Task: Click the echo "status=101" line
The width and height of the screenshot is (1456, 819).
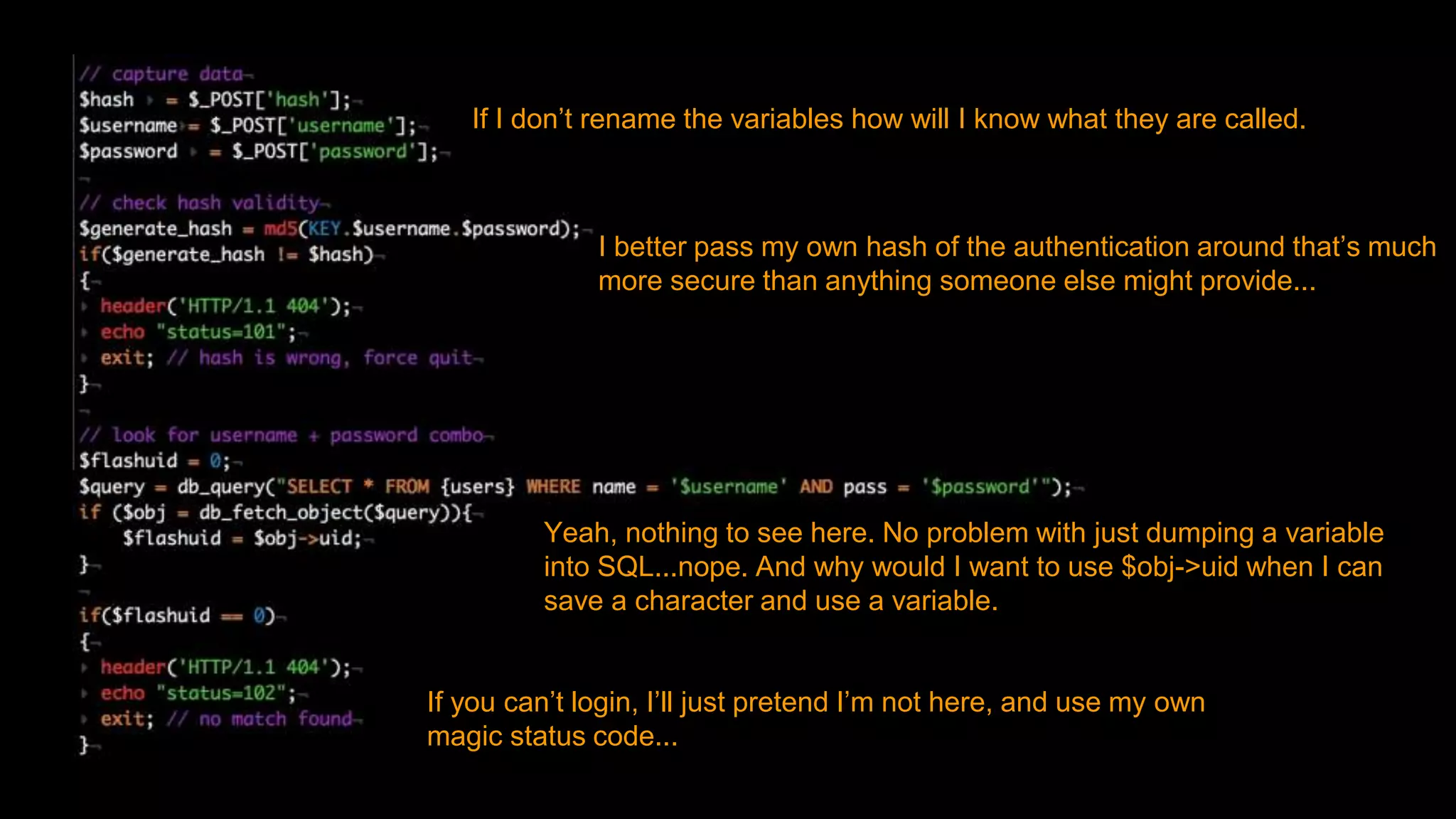Action: pos(198,332)
